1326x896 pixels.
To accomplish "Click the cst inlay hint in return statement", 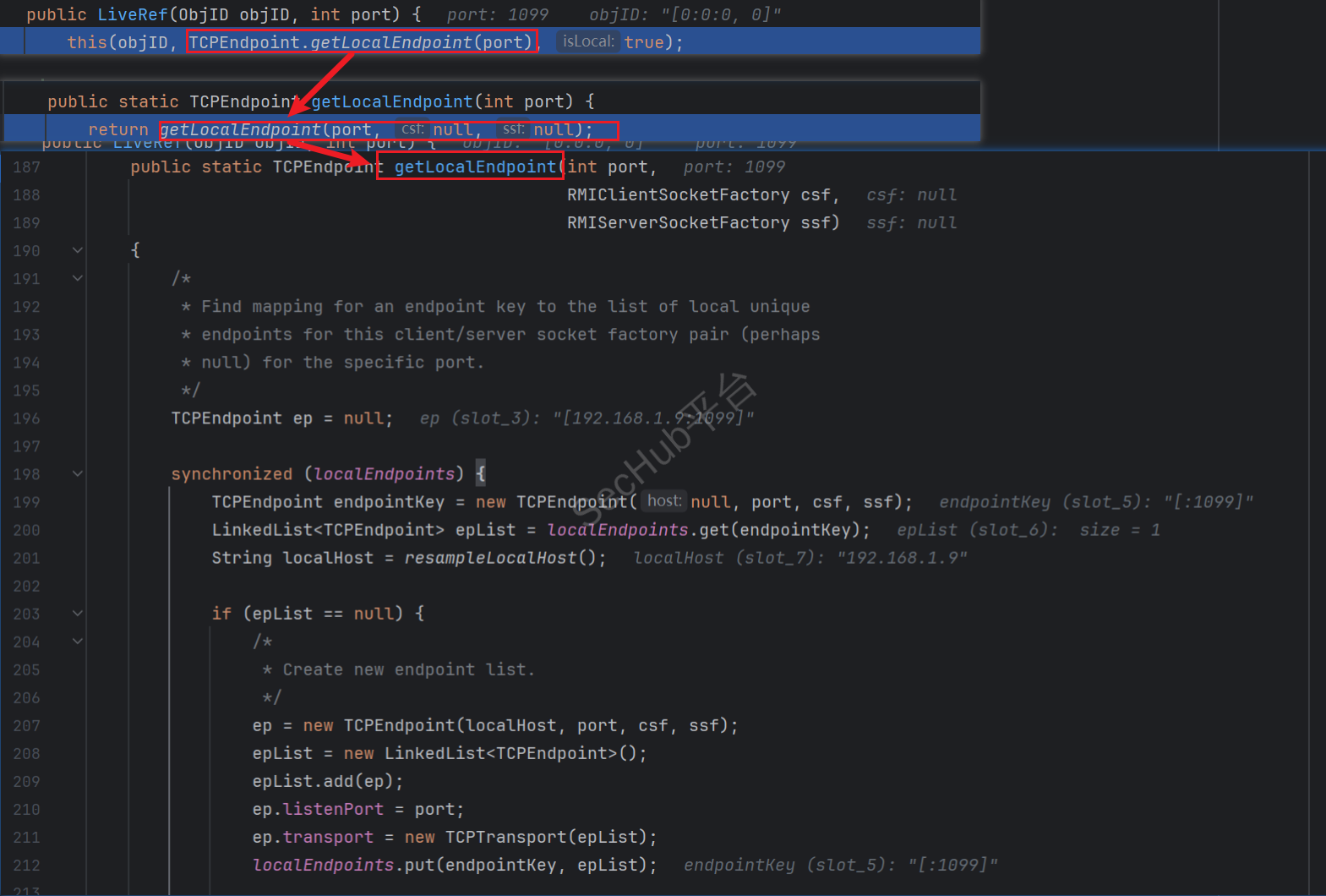I will point(412,129).
